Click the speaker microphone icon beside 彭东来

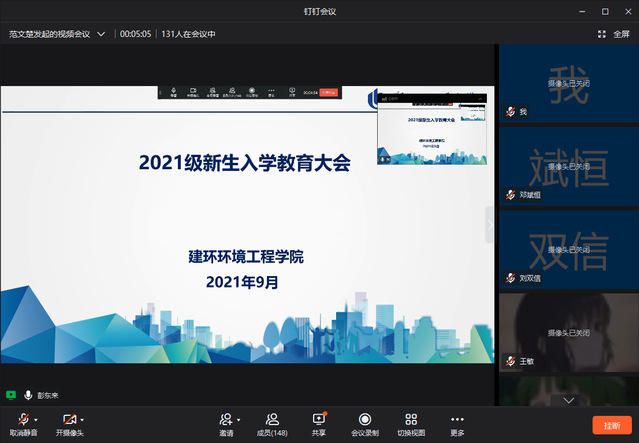pyautogui.click(x=28, y=395)
